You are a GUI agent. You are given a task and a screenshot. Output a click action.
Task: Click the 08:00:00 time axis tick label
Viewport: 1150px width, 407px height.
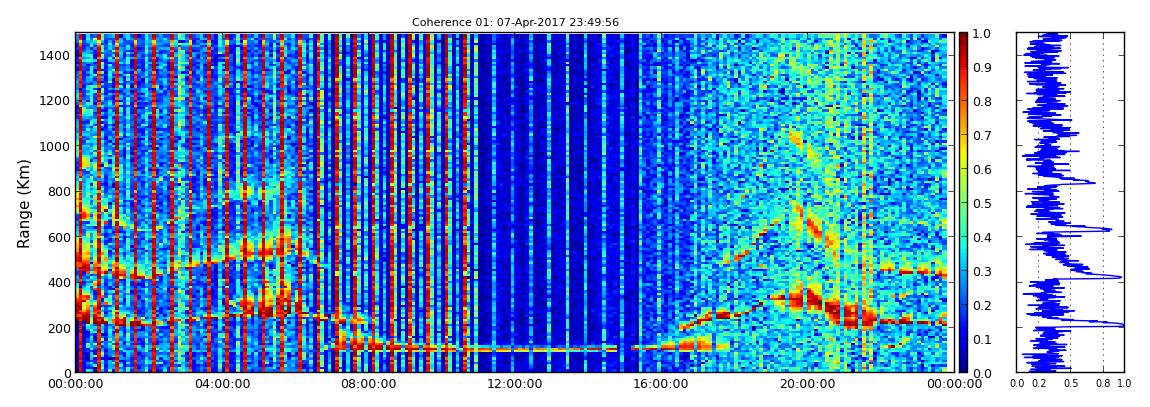367,383
